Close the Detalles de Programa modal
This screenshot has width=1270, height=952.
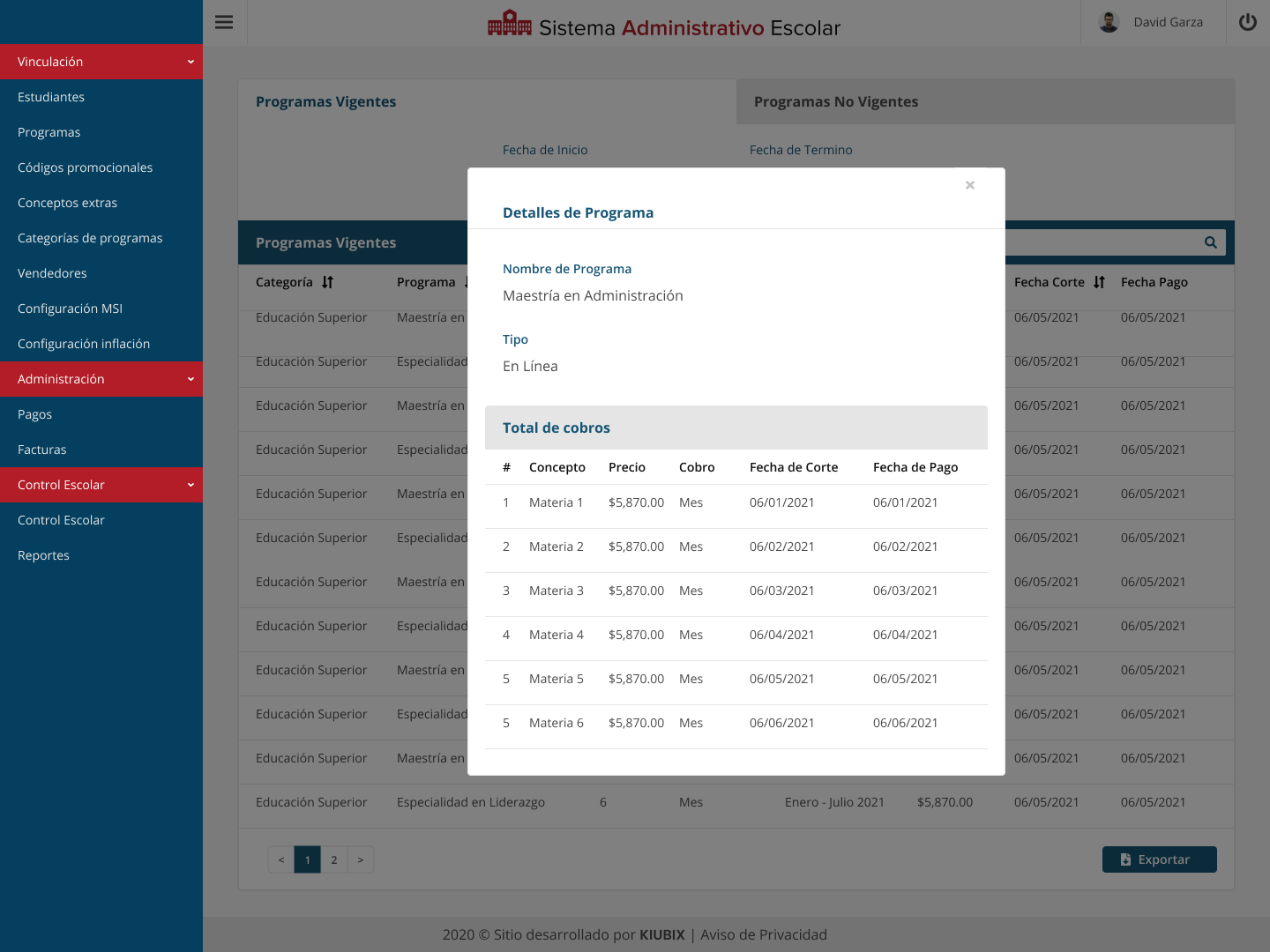969,185
